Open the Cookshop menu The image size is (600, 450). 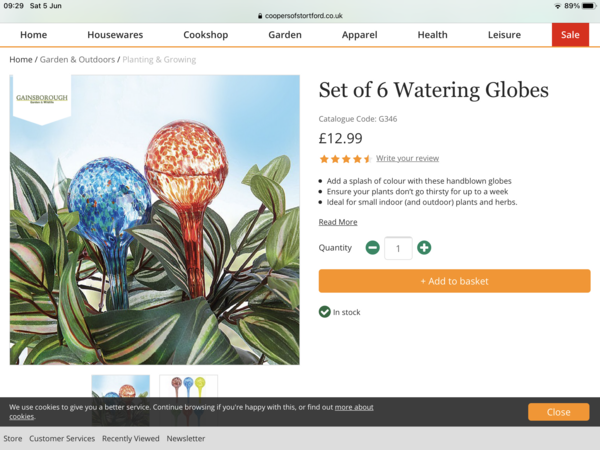[x=205, y=35]
